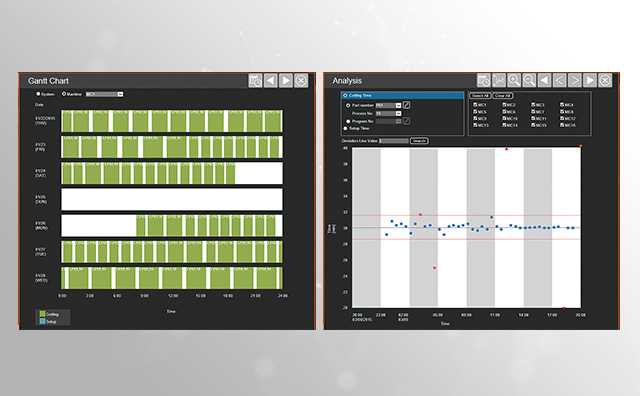Click the fit range icon in Analysis

(499, 80)
